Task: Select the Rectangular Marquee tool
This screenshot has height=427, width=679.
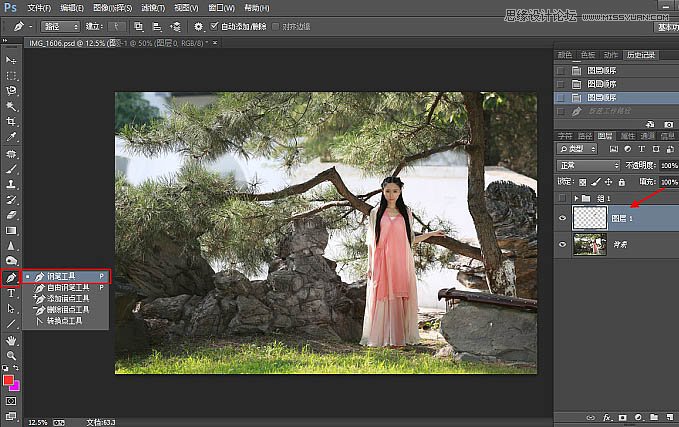Action: pos(11,76)
